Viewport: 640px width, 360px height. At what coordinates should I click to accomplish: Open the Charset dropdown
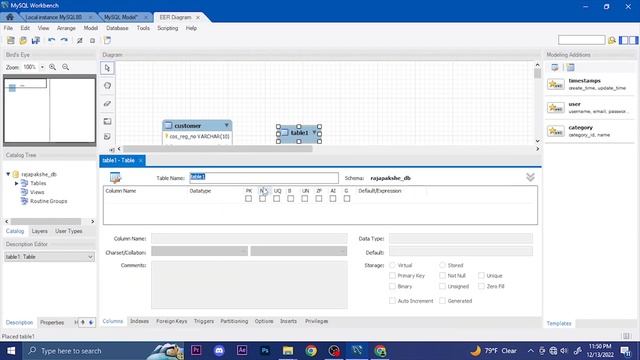pos(200,251)
